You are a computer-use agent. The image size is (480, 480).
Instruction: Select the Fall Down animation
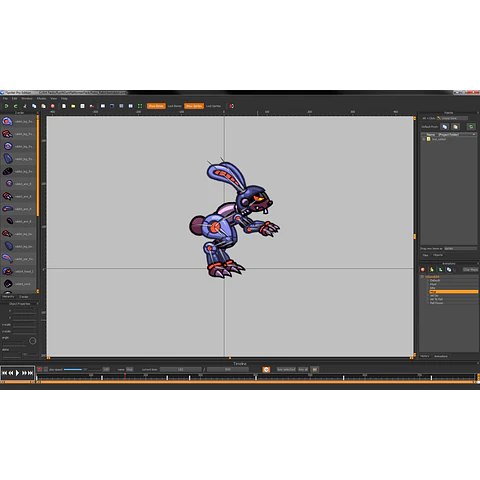click(436, 303)
